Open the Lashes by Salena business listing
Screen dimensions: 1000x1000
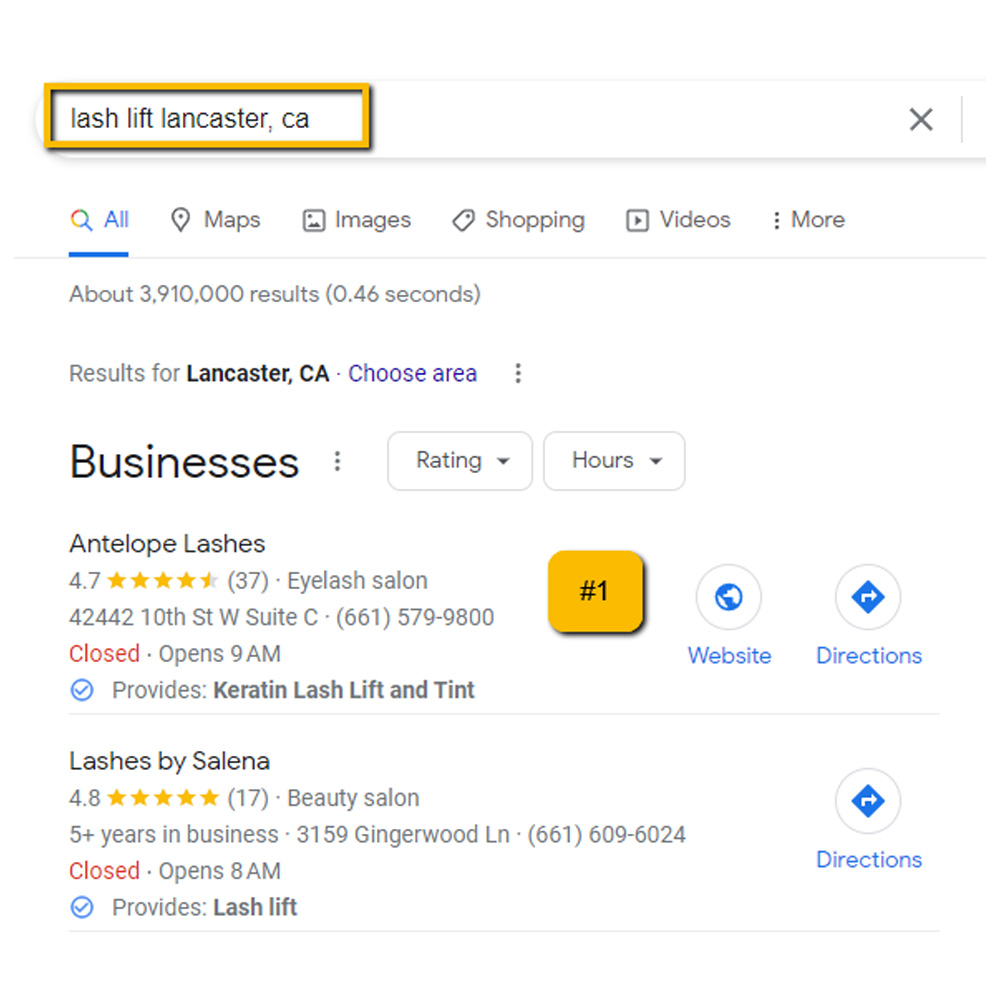click(x=169, y=761)
